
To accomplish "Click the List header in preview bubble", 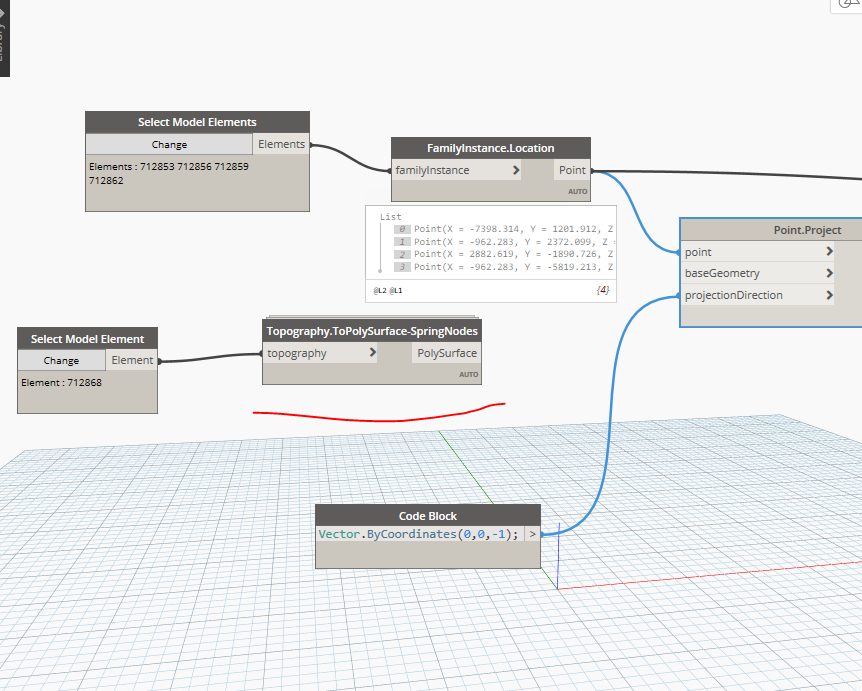I will [390, 217].
